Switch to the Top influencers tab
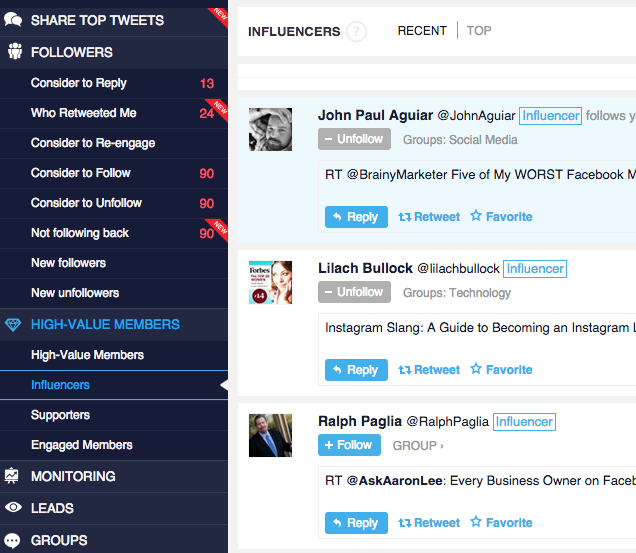 click(x=479, y=31)
